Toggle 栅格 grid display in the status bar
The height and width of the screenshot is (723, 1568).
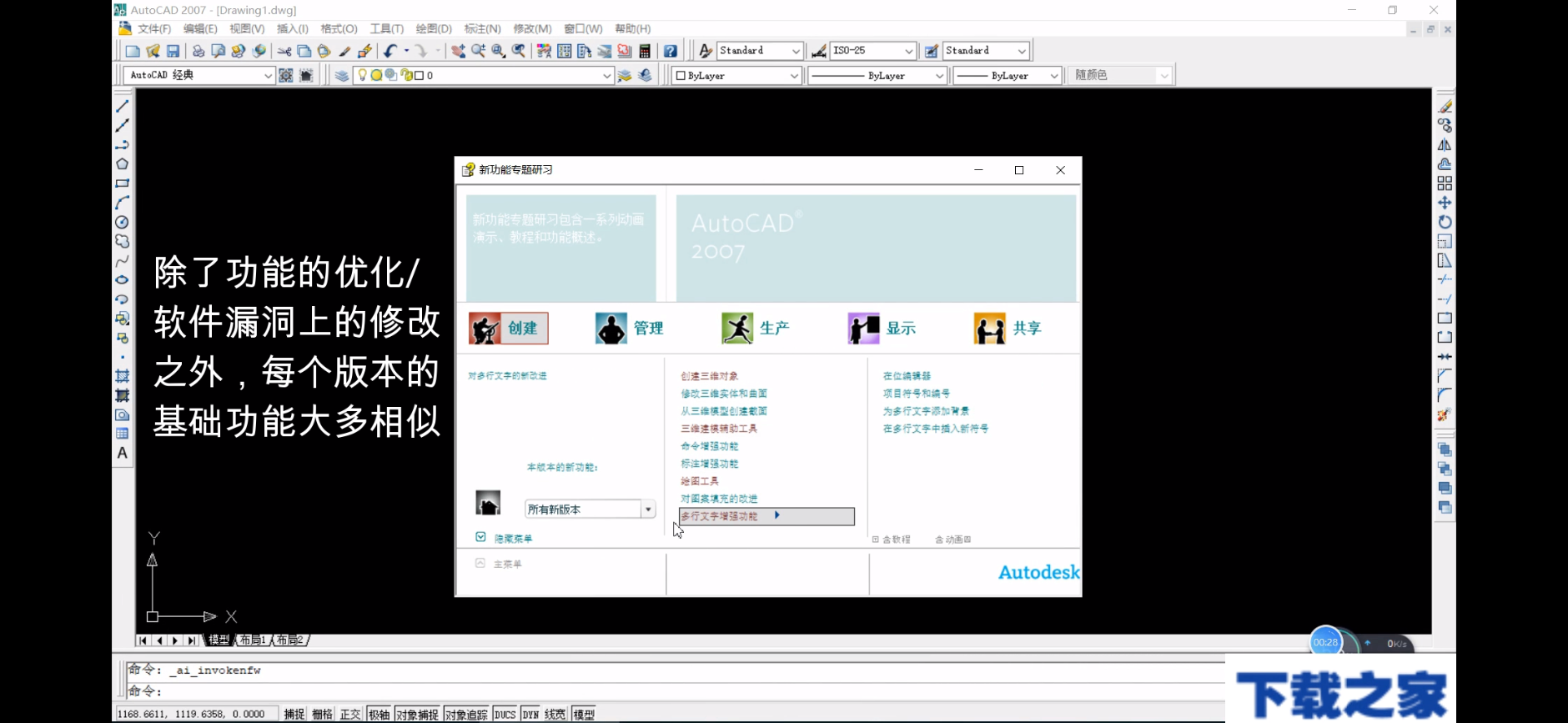click(x=323, y=714)
